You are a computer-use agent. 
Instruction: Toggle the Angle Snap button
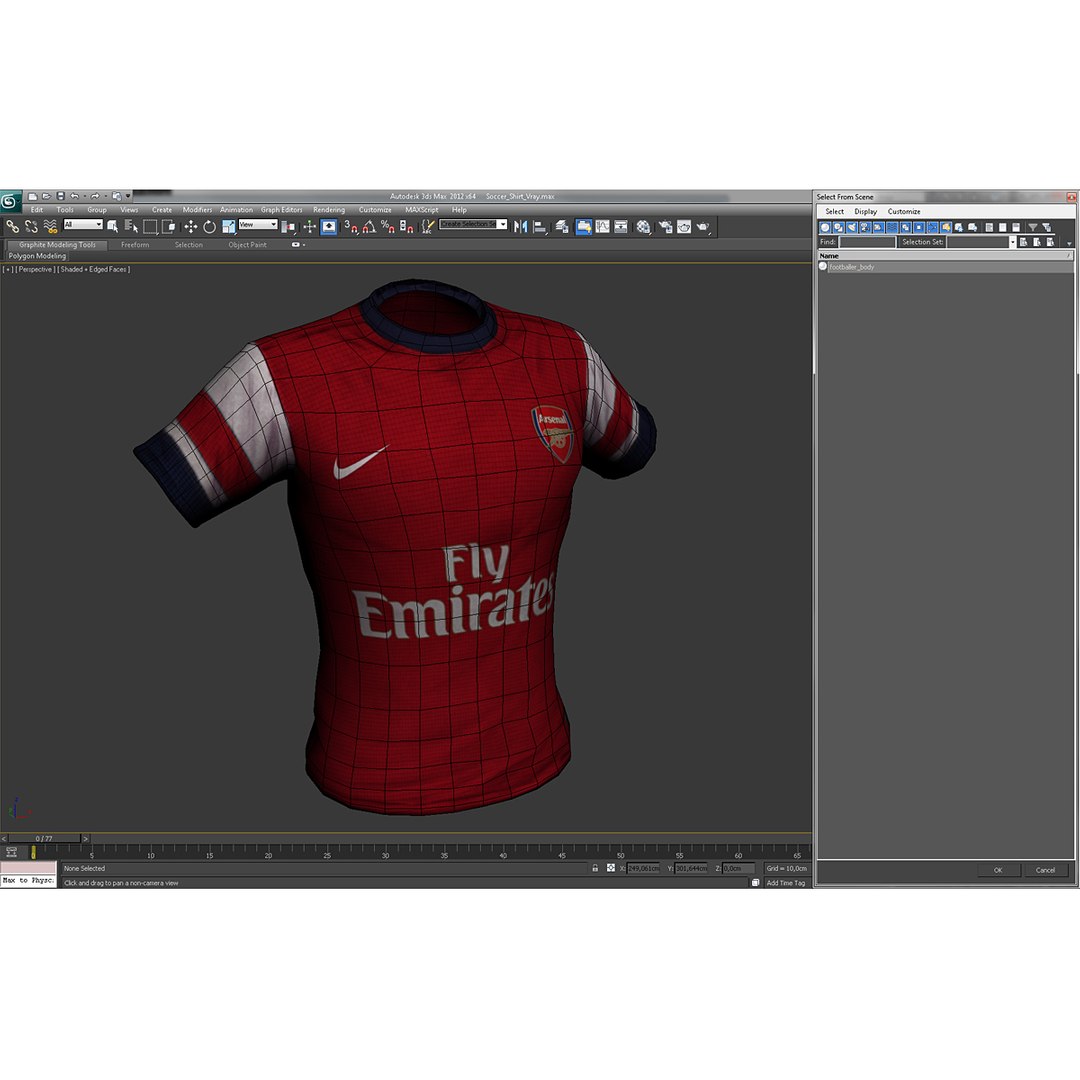(369, 226)
